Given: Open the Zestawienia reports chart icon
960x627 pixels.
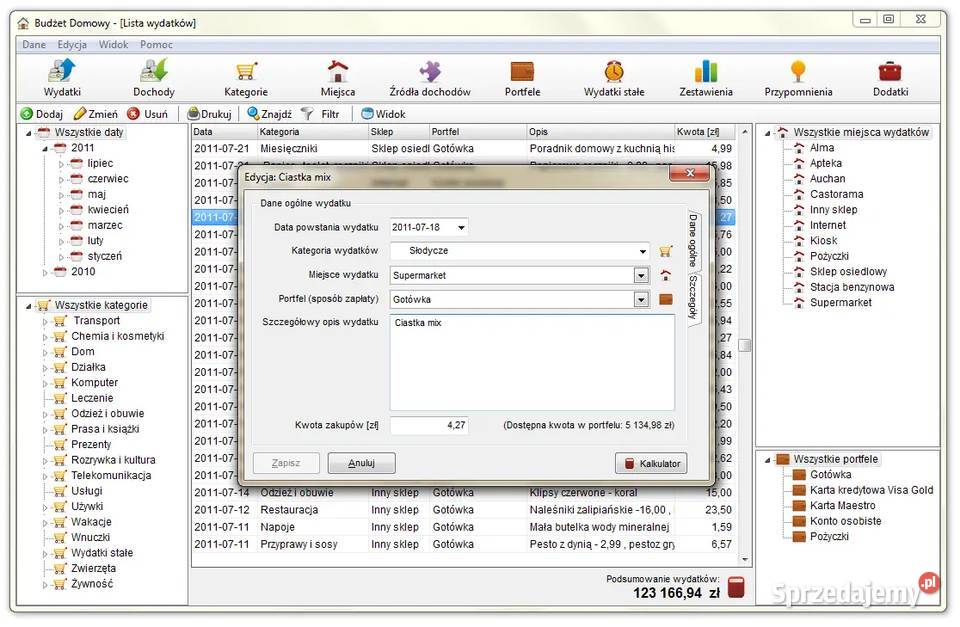Looking at the screenshot, I should click(706, 78).
